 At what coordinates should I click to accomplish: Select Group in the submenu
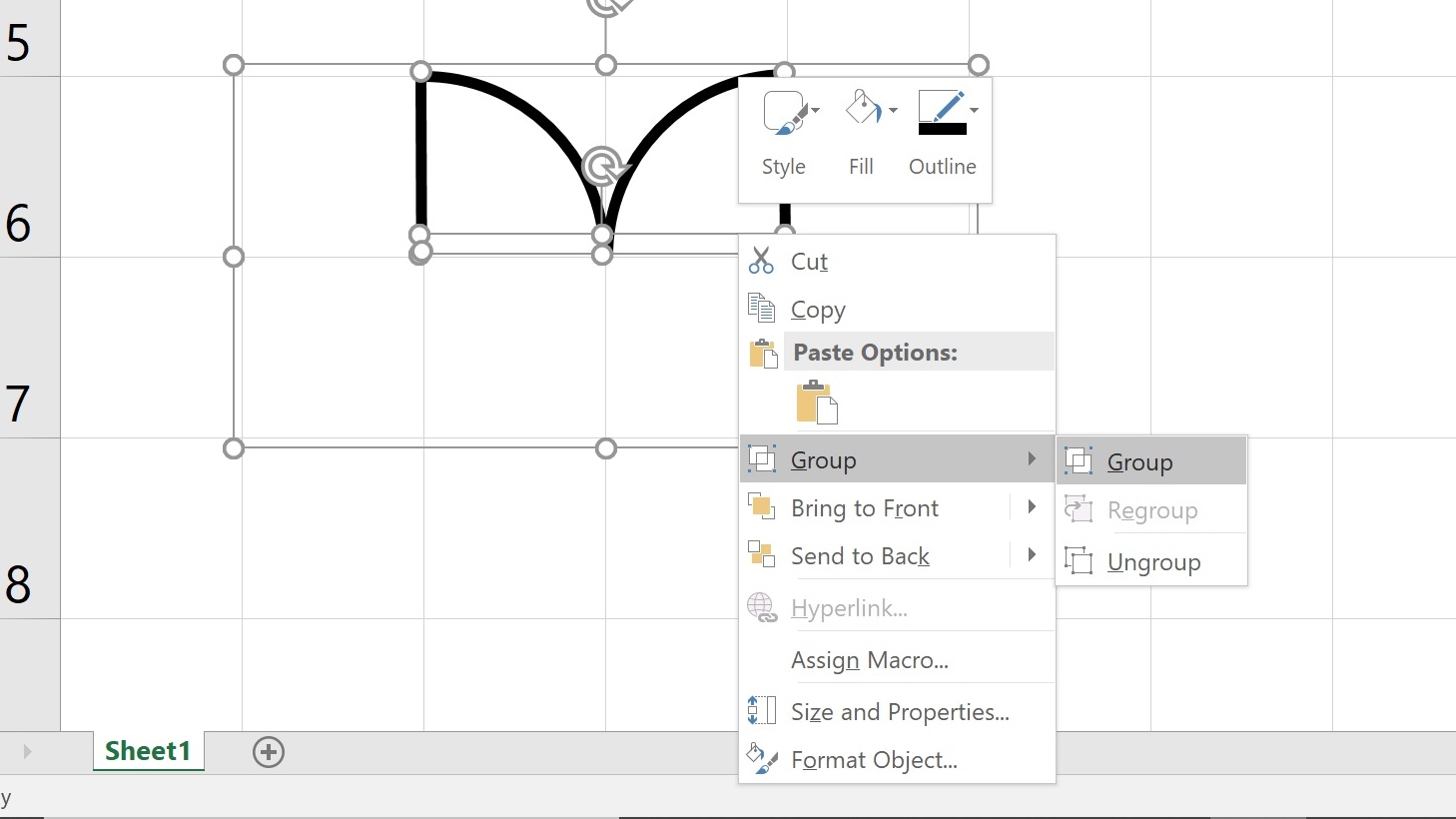1151,461
